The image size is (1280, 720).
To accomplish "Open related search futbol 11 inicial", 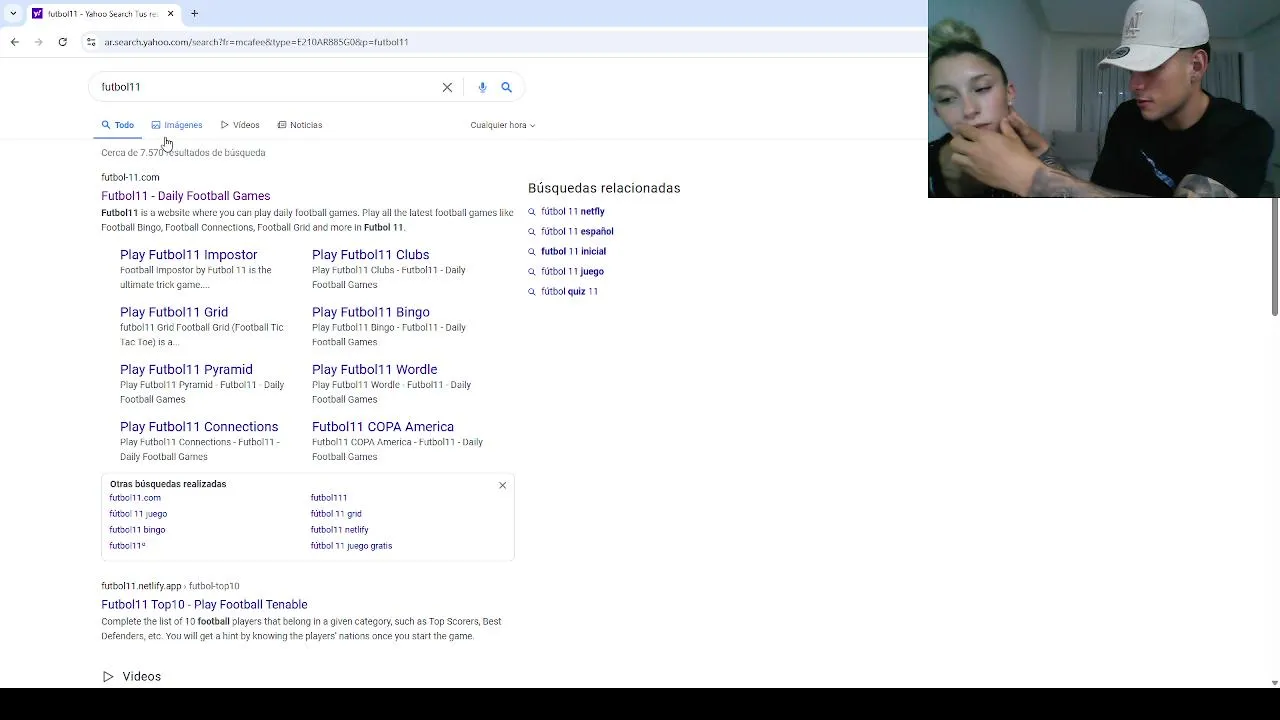I will click(x=573, y=252).
